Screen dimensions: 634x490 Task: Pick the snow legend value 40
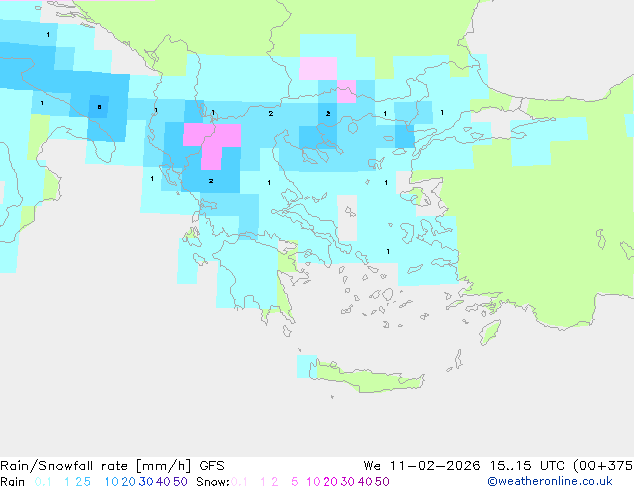(x=365, y=482)
